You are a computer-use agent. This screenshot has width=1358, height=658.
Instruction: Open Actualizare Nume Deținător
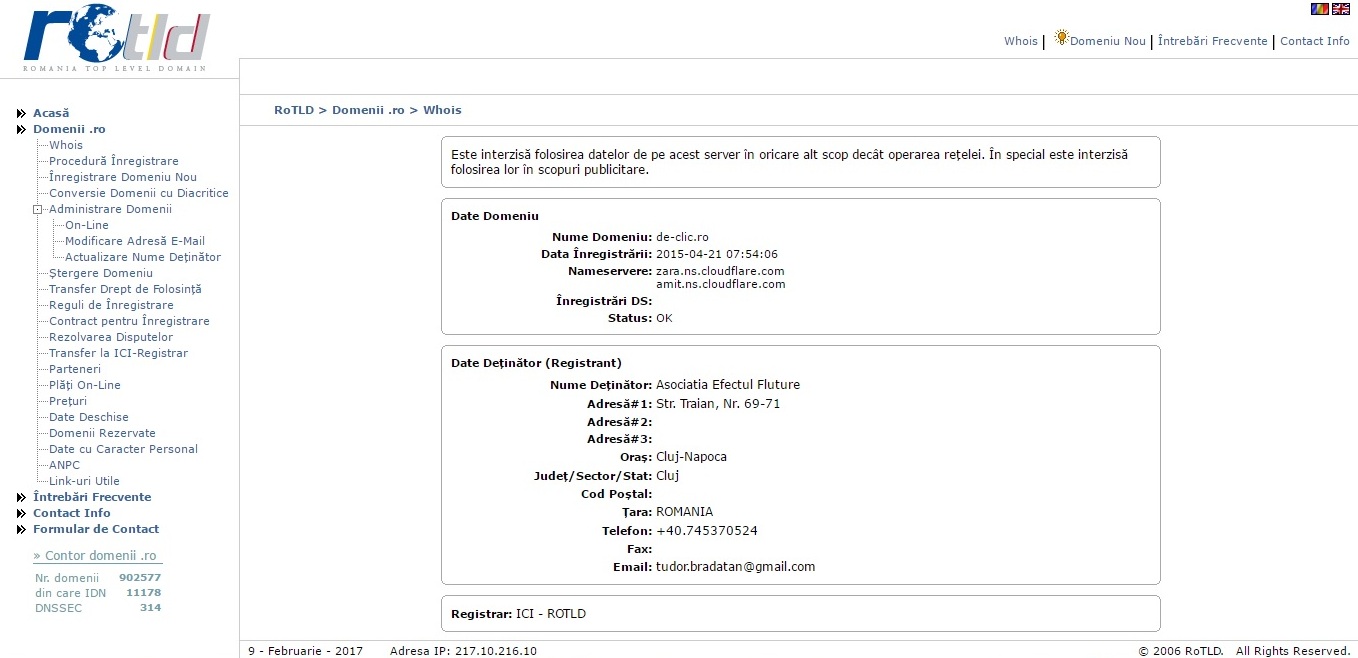143,258
